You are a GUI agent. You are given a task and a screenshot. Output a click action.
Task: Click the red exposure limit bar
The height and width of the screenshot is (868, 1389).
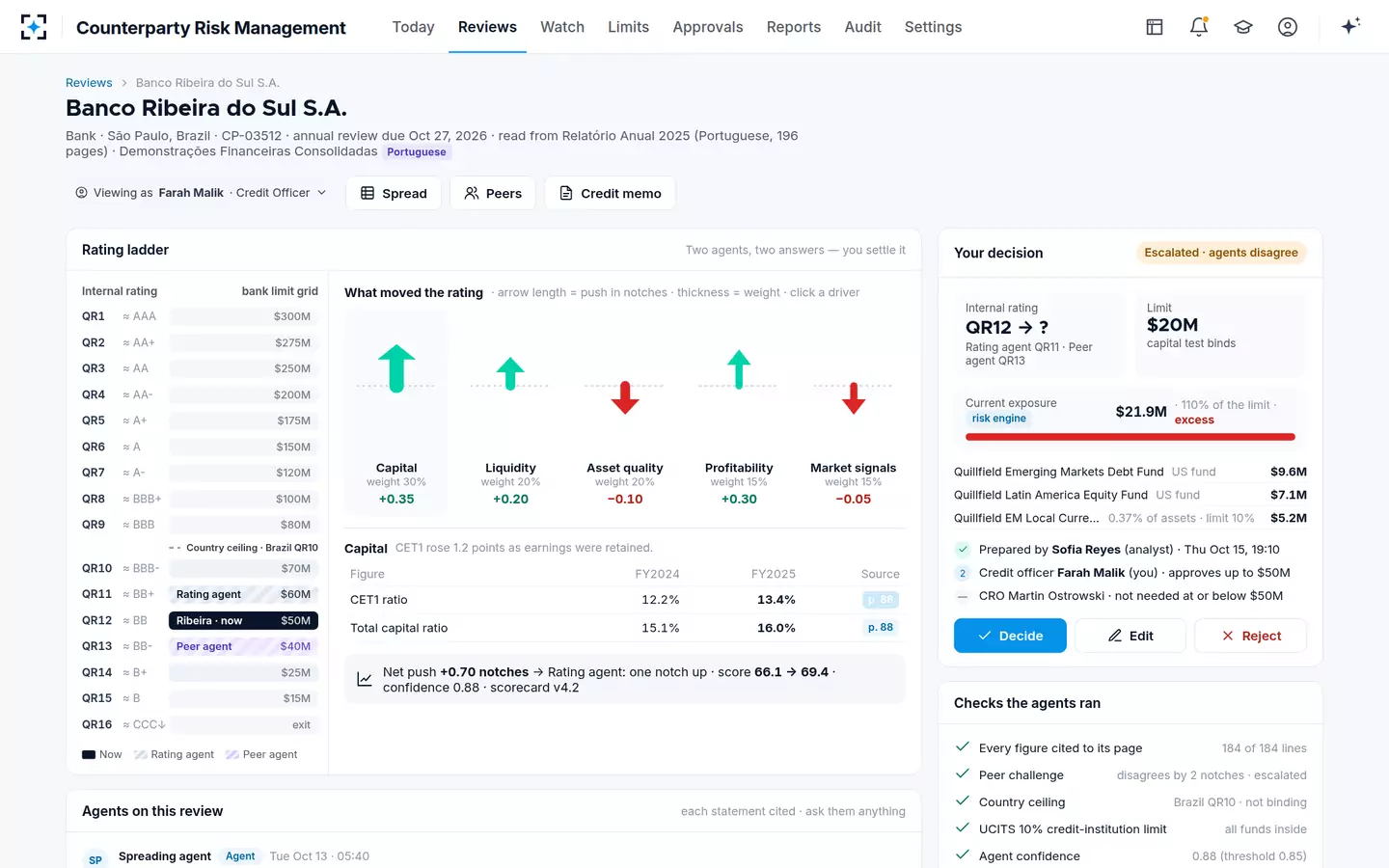tap(1130, 437)
